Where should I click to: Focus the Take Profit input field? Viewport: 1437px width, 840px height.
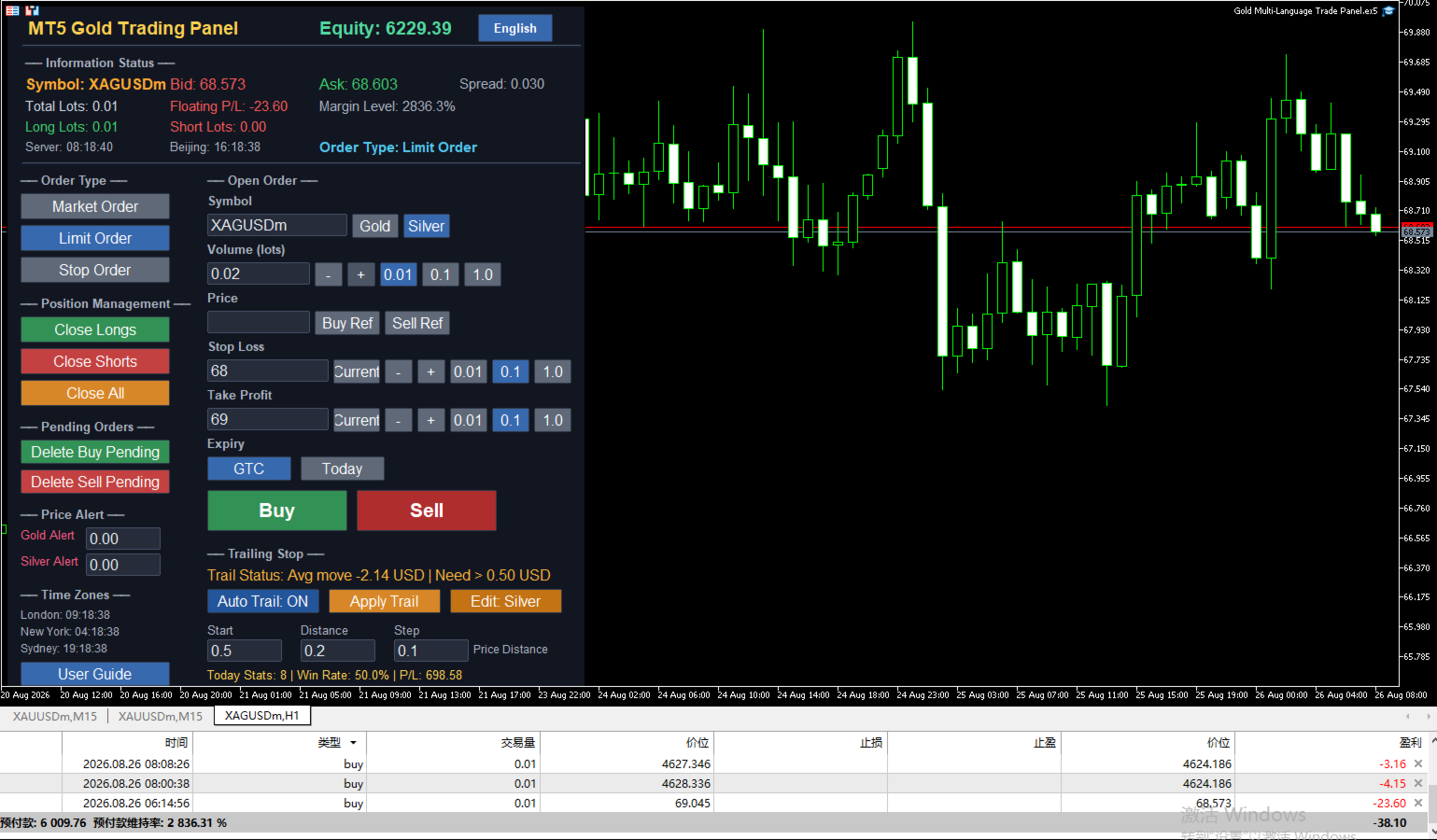click(268, 419)
